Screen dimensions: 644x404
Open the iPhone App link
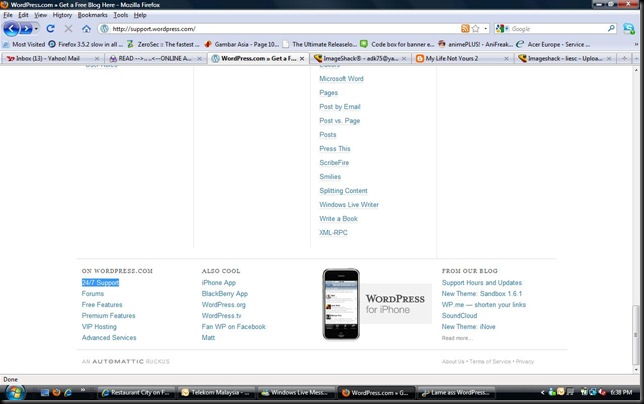point(218,282)
